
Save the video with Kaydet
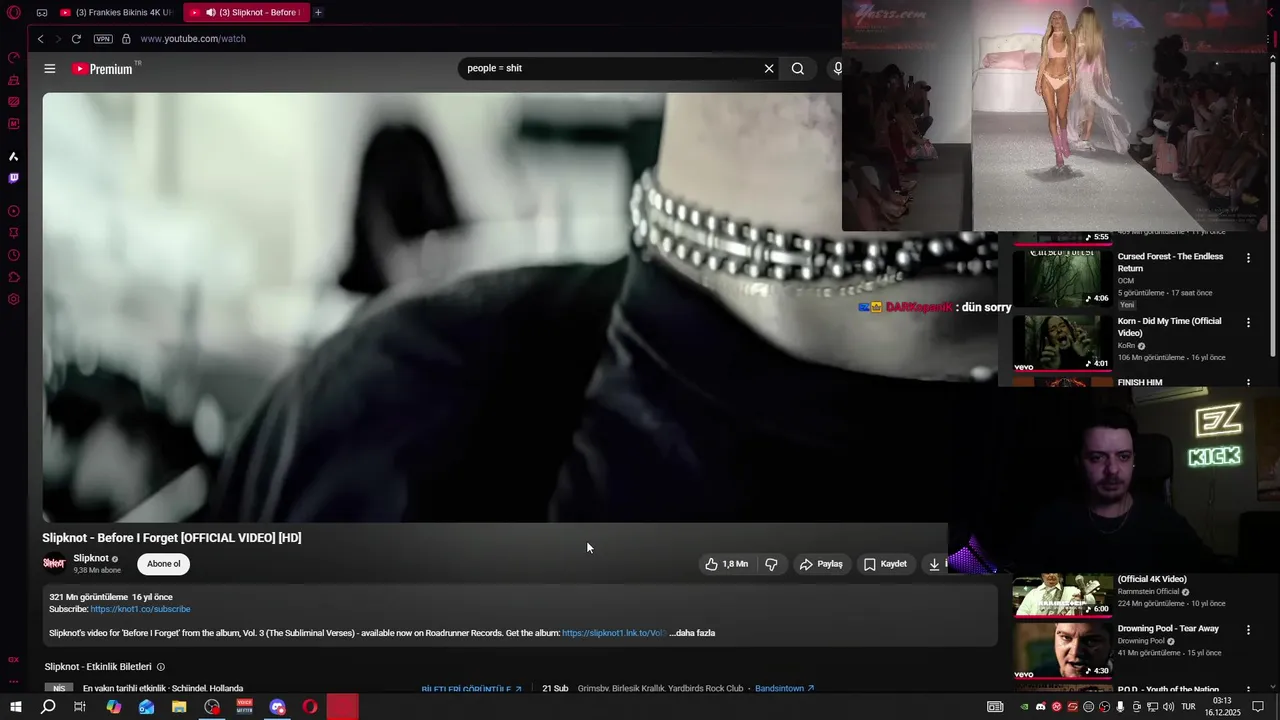(x=885, y=564)
